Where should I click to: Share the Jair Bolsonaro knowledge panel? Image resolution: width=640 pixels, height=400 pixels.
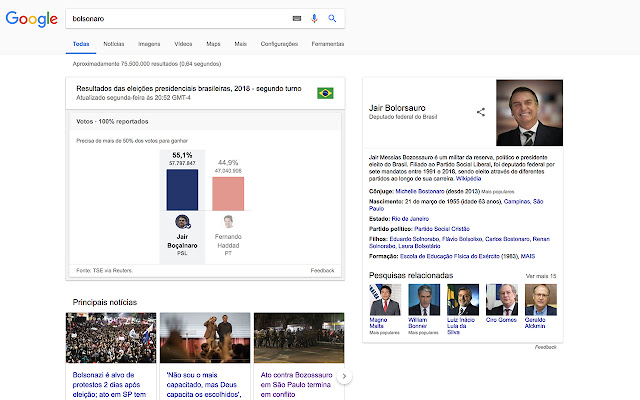click(481, 112)
